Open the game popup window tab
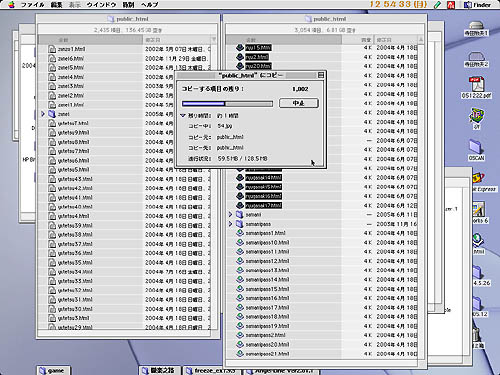This screenshot has width=500, height=375. coord(54,370)
